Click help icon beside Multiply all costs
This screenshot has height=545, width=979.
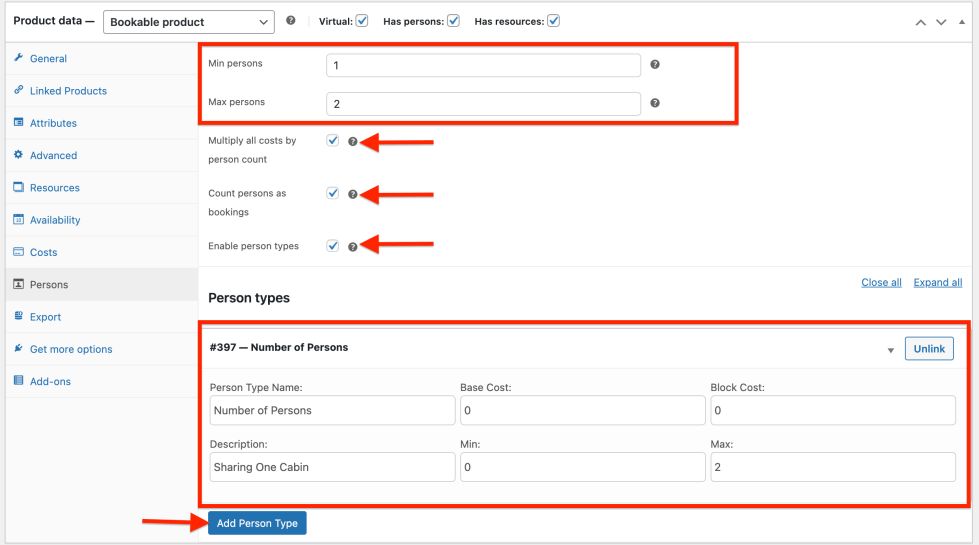(x=352, y=142)
